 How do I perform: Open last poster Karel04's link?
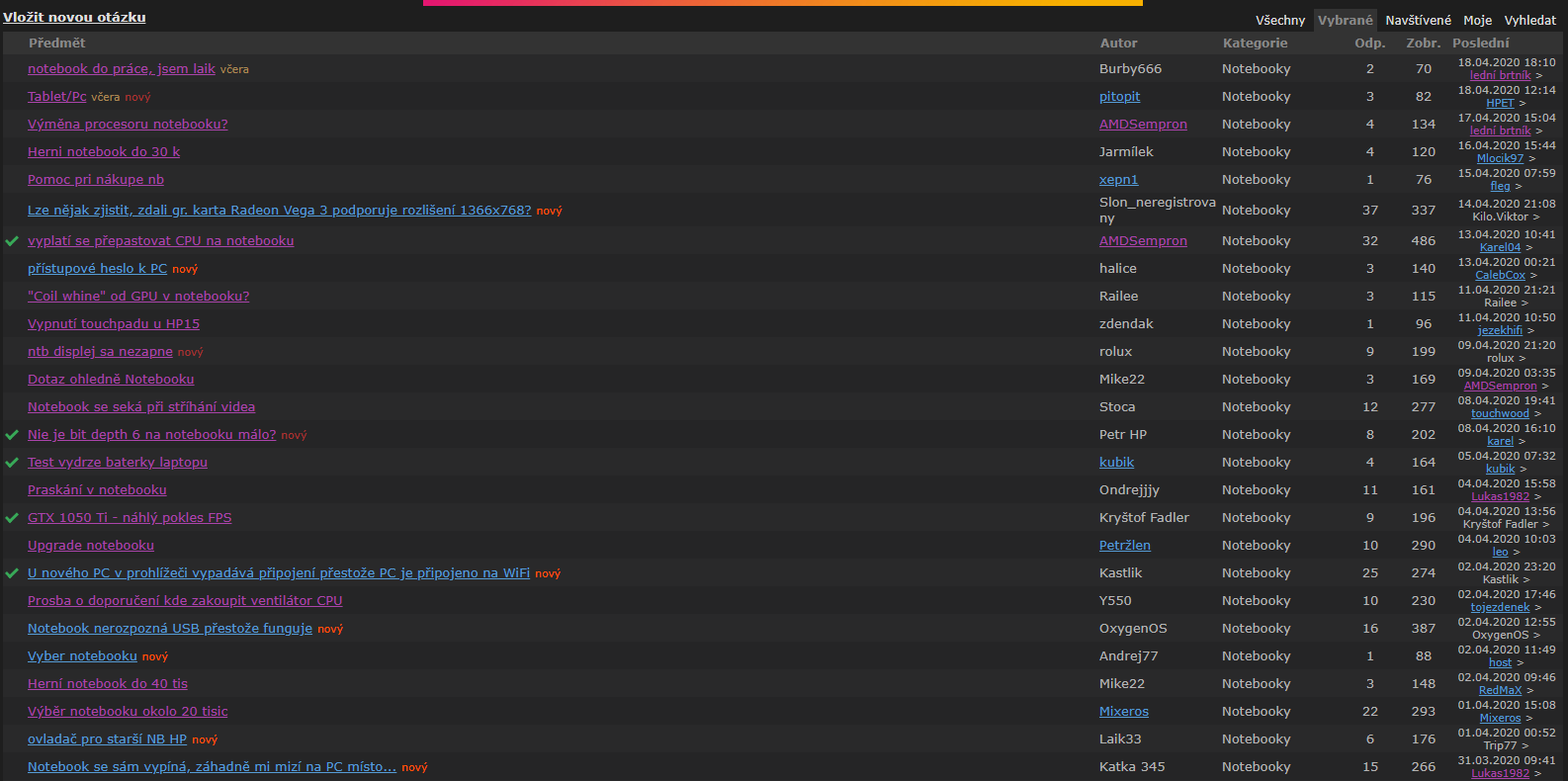tap(1500, 247)
